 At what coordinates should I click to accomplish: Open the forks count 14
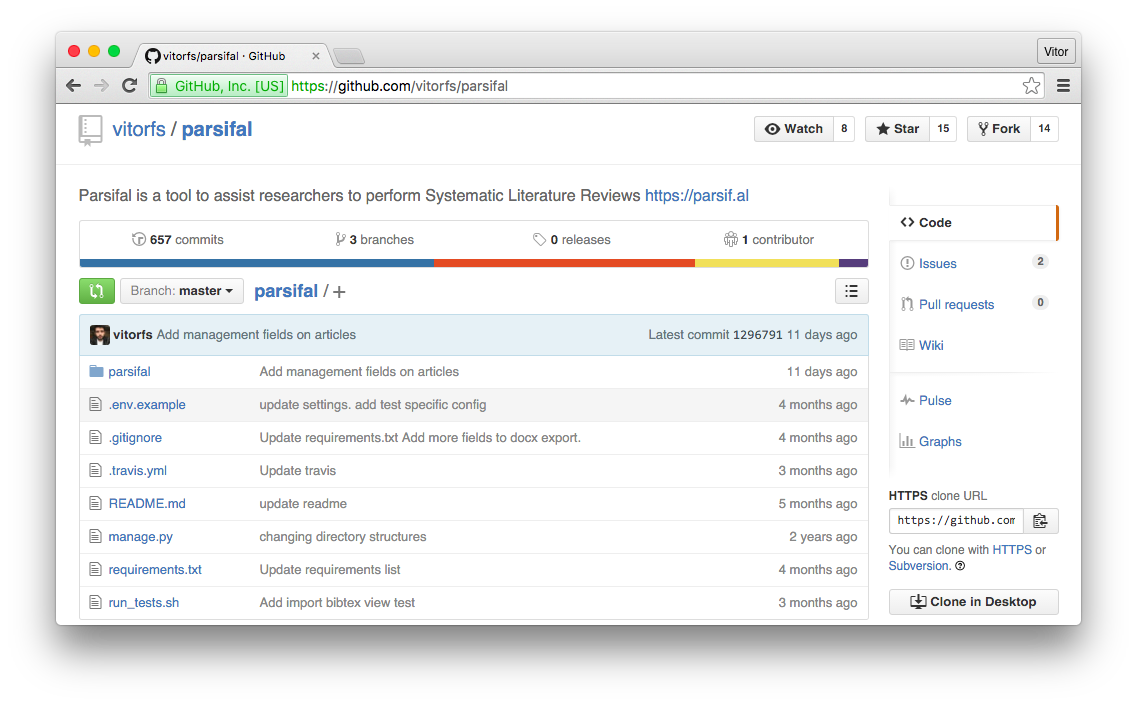point(1044,128)
